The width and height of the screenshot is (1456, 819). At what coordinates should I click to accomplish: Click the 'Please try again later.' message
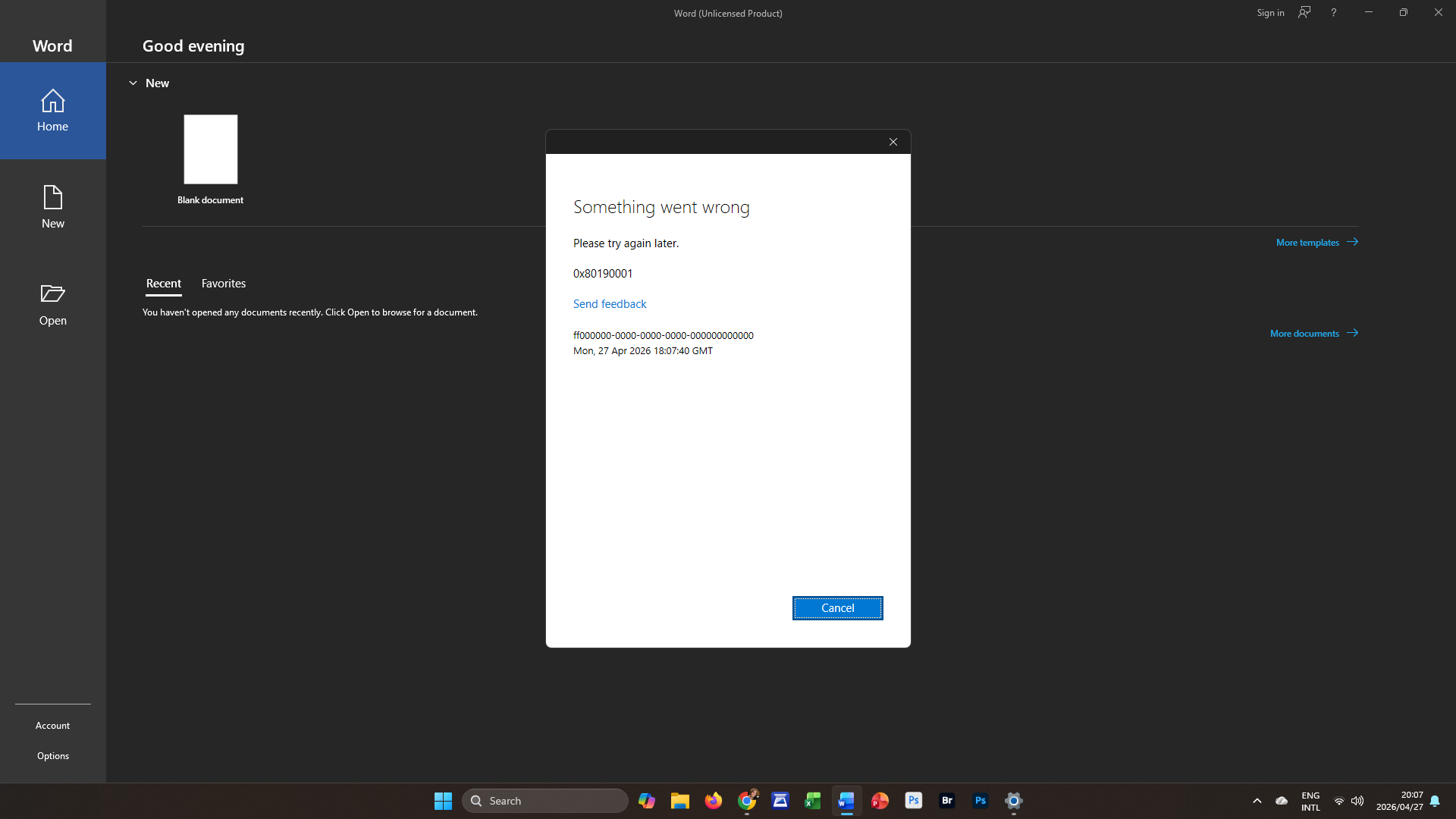coord(626,243)
